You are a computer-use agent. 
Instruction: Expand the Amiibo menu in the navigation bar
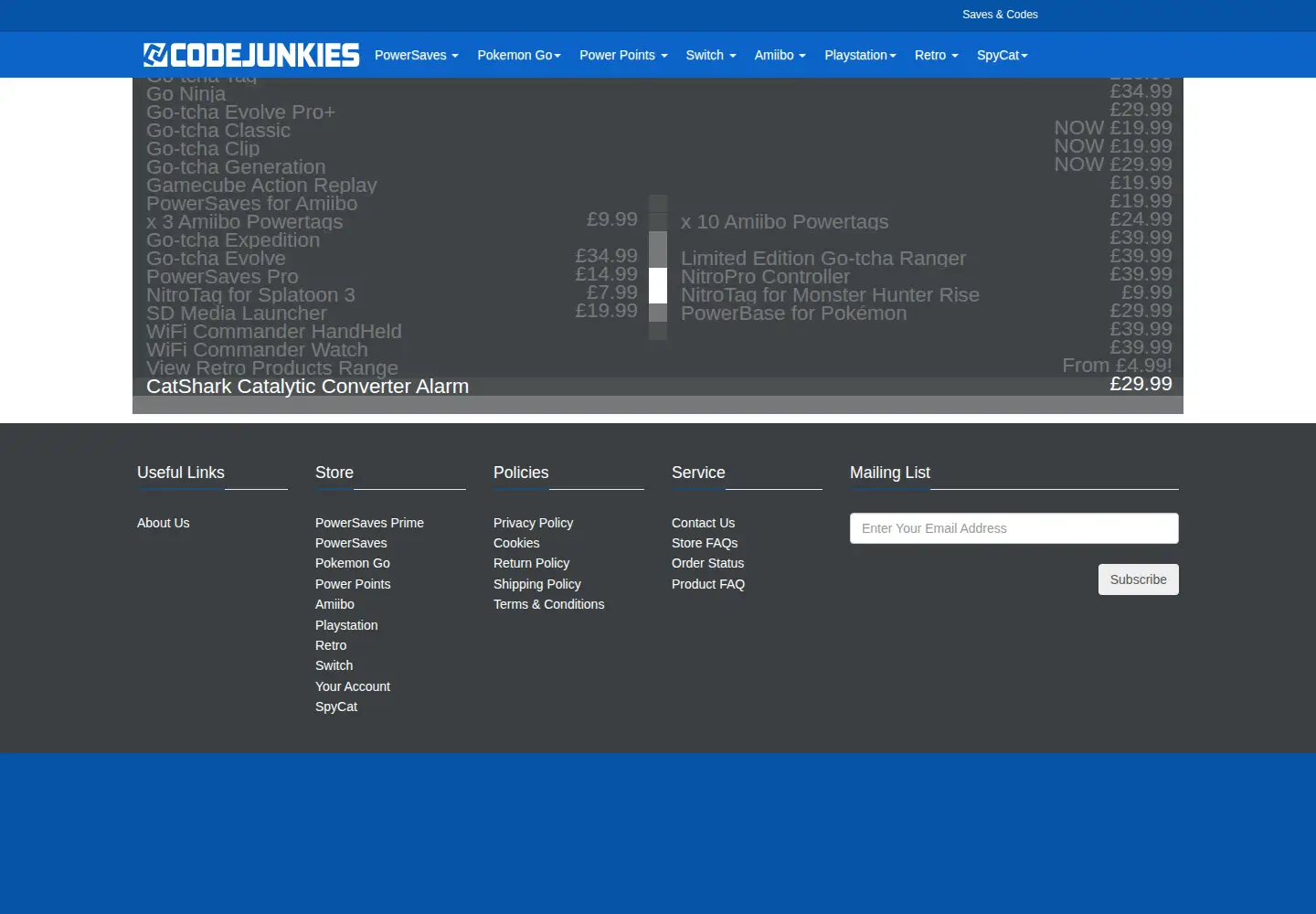click(780, 55)
